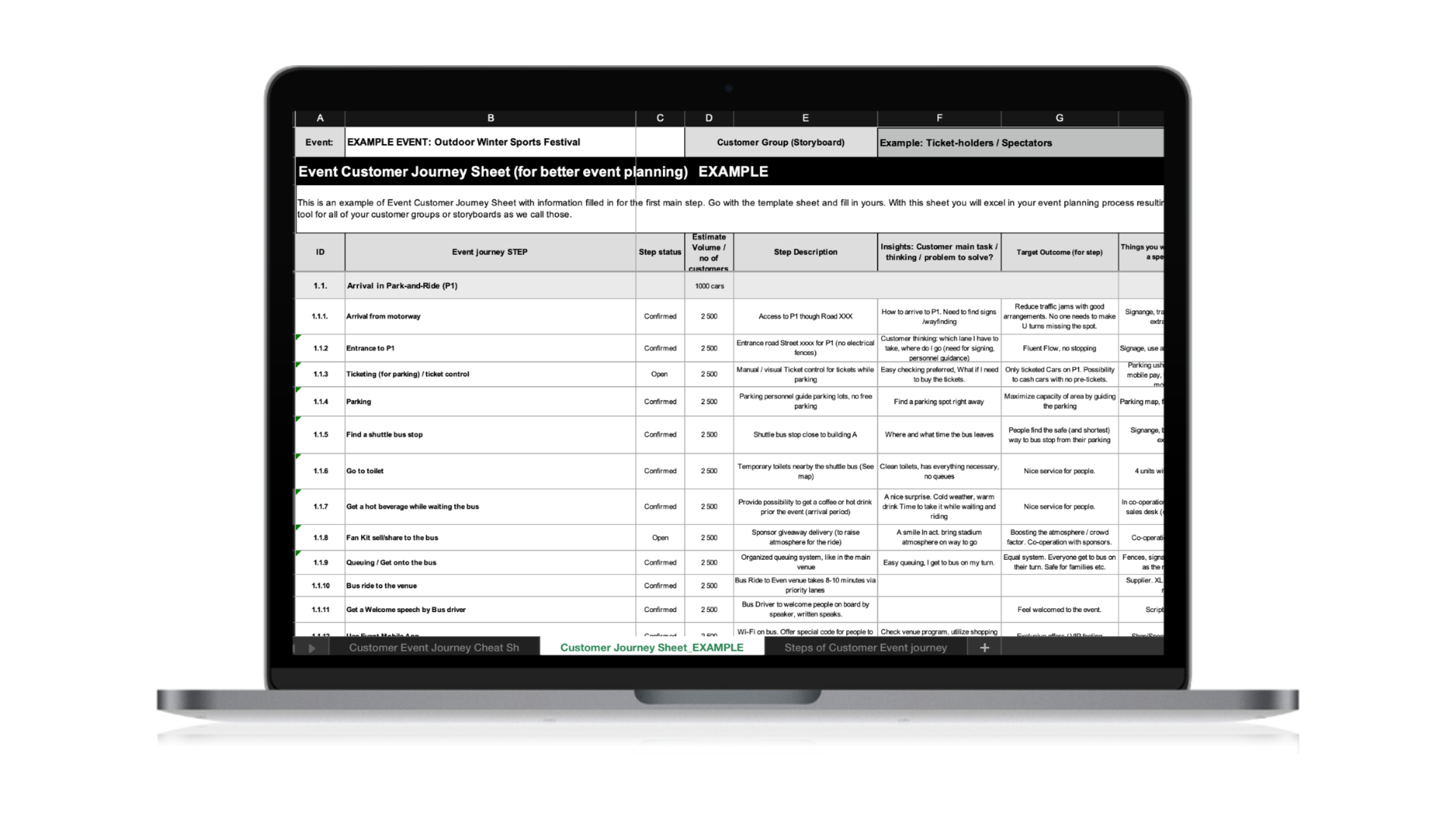Click the intro paragraph 'This is an example of Event...'
Viewport: 1456px width, 819px height.
point(730,209)
